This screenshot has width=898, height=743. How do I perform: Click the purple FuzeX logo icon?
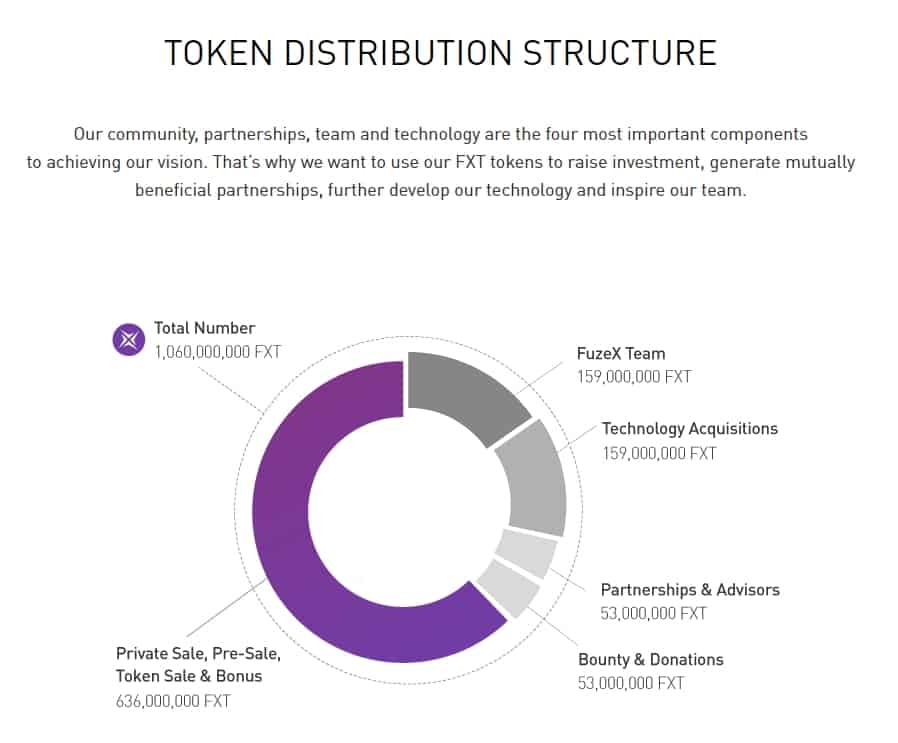click(x=129, y=340)
